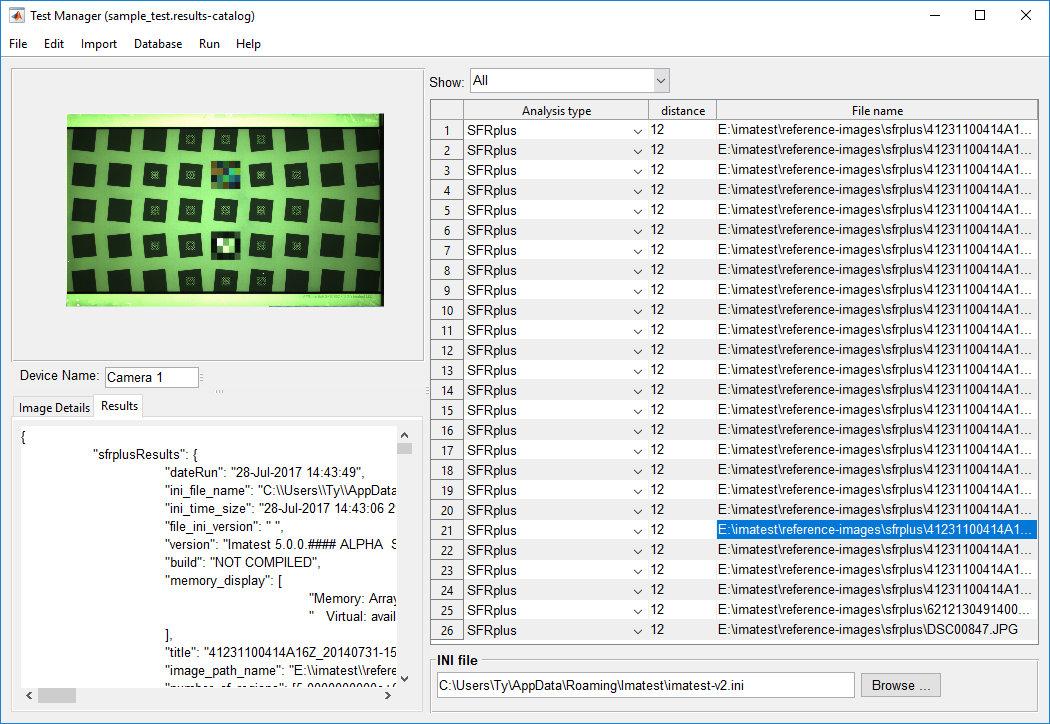Image resolution: width=1050 pixels, height=724 pixels.
Task: Select row header number 1
Action: [447, 131]
